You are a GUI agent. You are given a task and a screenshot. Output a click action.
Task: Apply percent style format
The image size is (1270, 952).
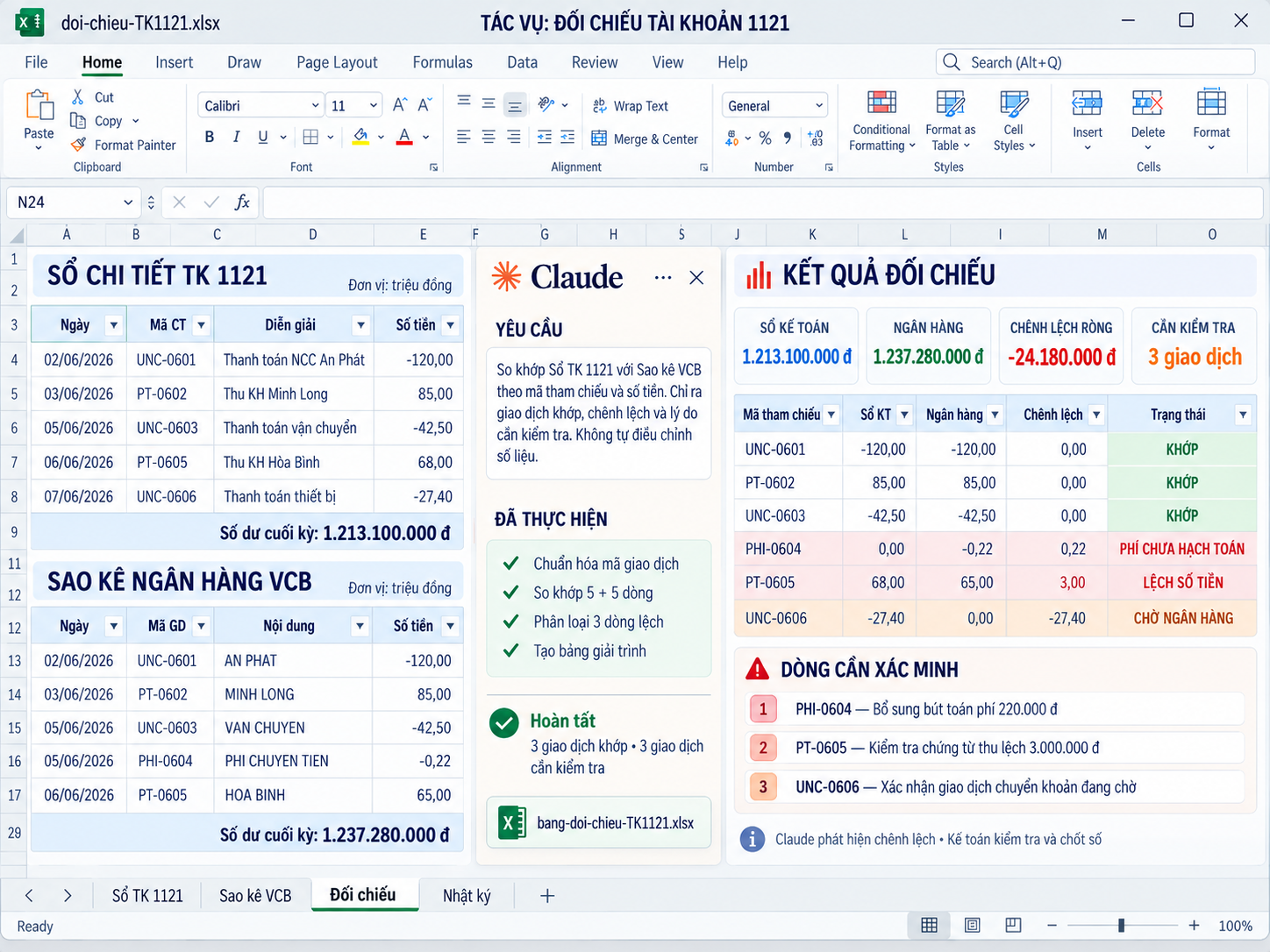(x=766, y=138)
